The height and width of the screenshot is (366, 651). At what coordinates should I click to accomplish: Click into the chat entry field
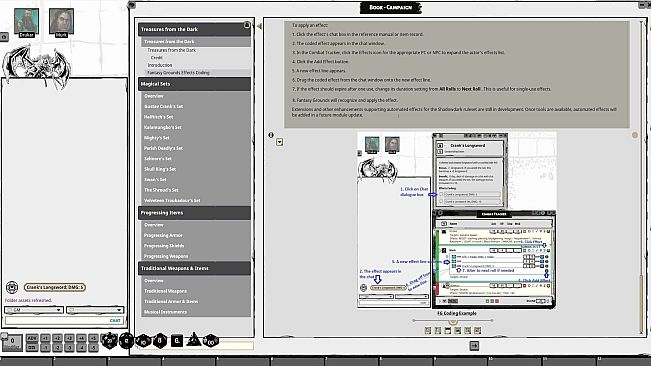64,320
